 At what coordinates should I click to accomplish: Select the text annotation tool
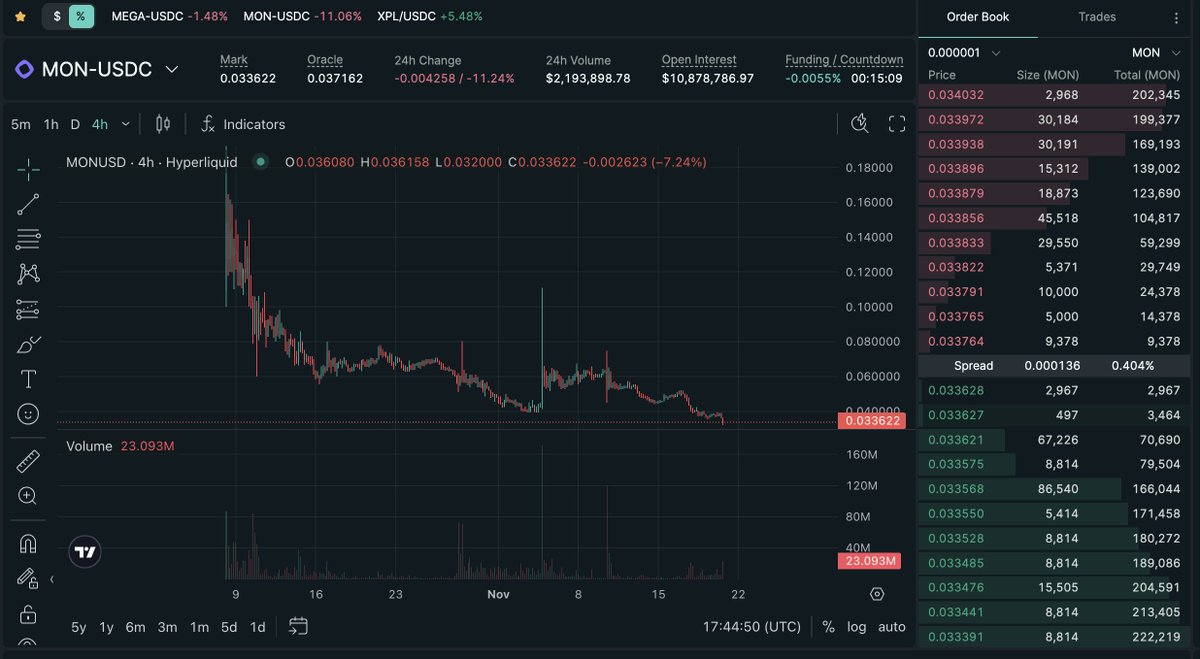pos(27,379)
